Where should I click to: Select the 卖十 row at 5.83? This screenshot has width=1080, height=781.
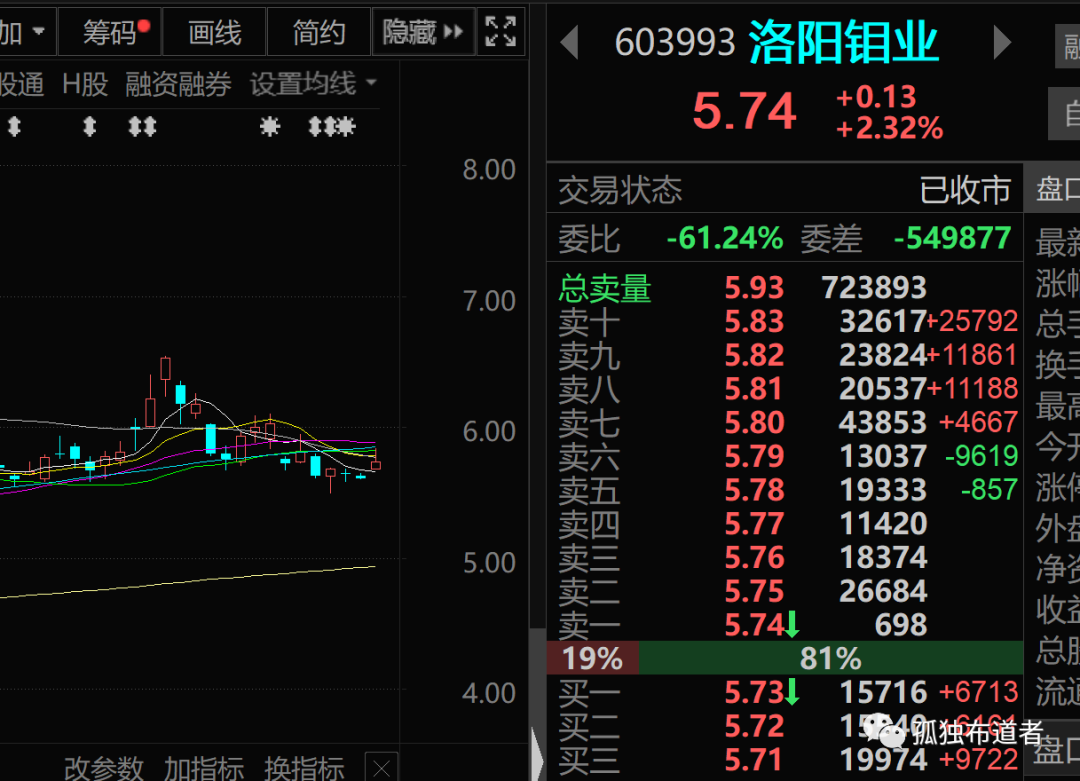787,322
